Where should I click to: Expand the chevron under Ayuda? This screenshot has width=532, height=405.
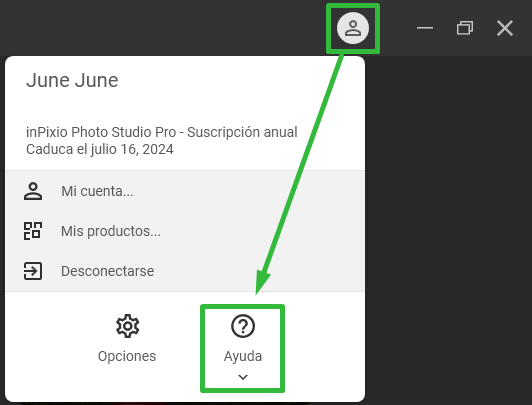point(243,377)
